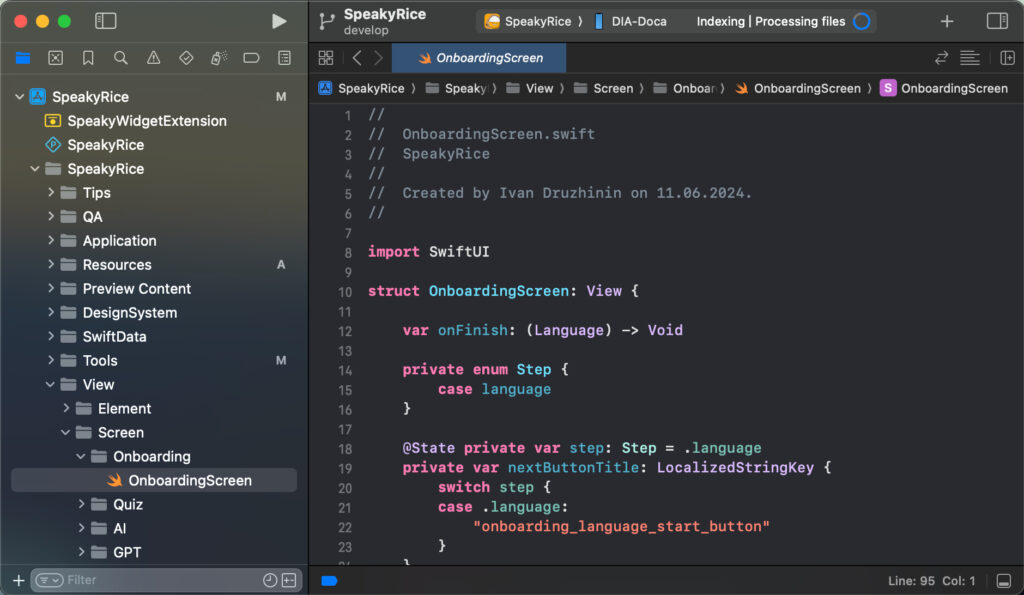The height and width of the screenshot is (595, 1024).
Task: Click the Screen breadcrumb segment
Action: pyautogui.click(x=604, y=88)
